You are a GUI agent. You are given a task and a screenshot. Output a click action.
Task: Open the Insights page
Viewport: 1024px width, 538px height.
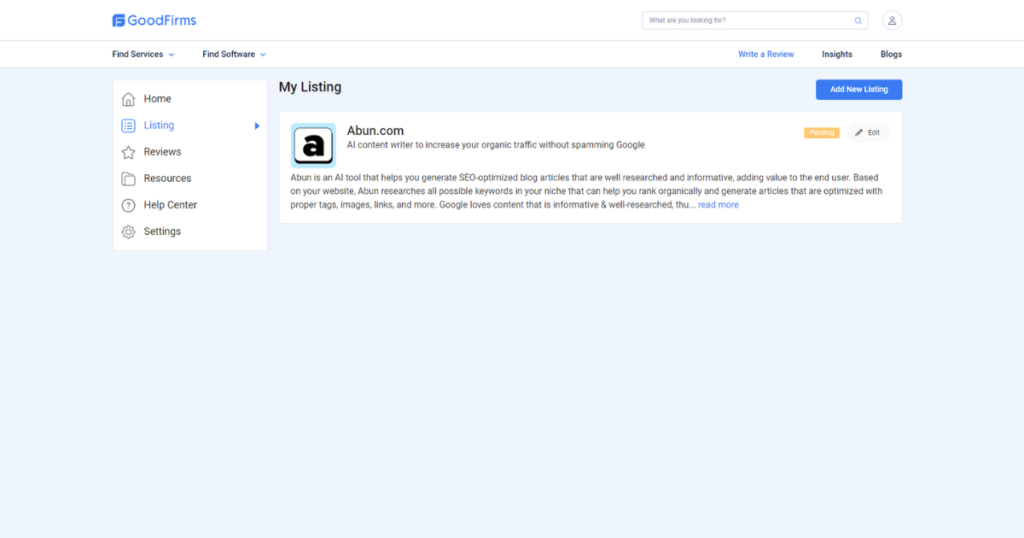837,54
